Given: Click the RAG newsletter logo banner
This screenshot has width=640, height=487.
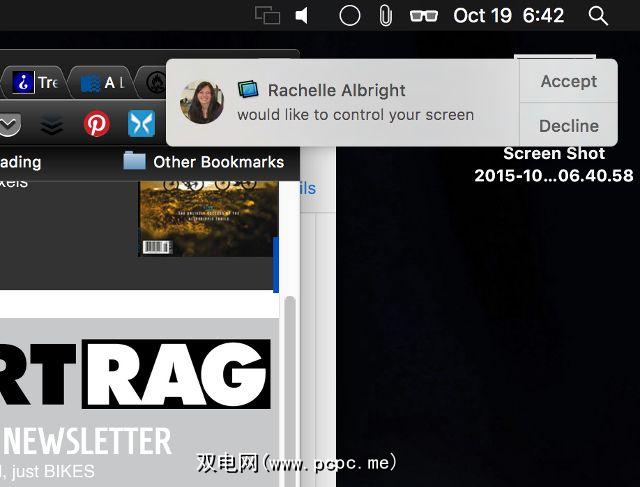Looking at the screenshot, I should pyautogui.click(x=176, y=374).
